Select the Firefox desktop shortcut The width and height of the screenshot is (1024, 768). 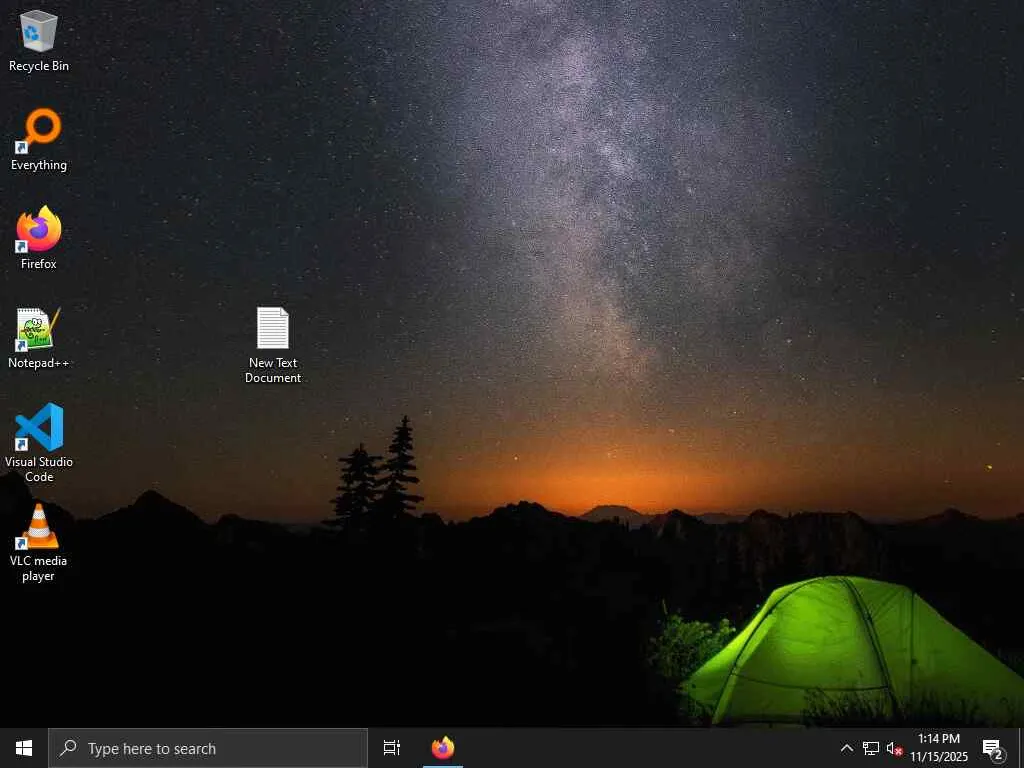point(39,238)
